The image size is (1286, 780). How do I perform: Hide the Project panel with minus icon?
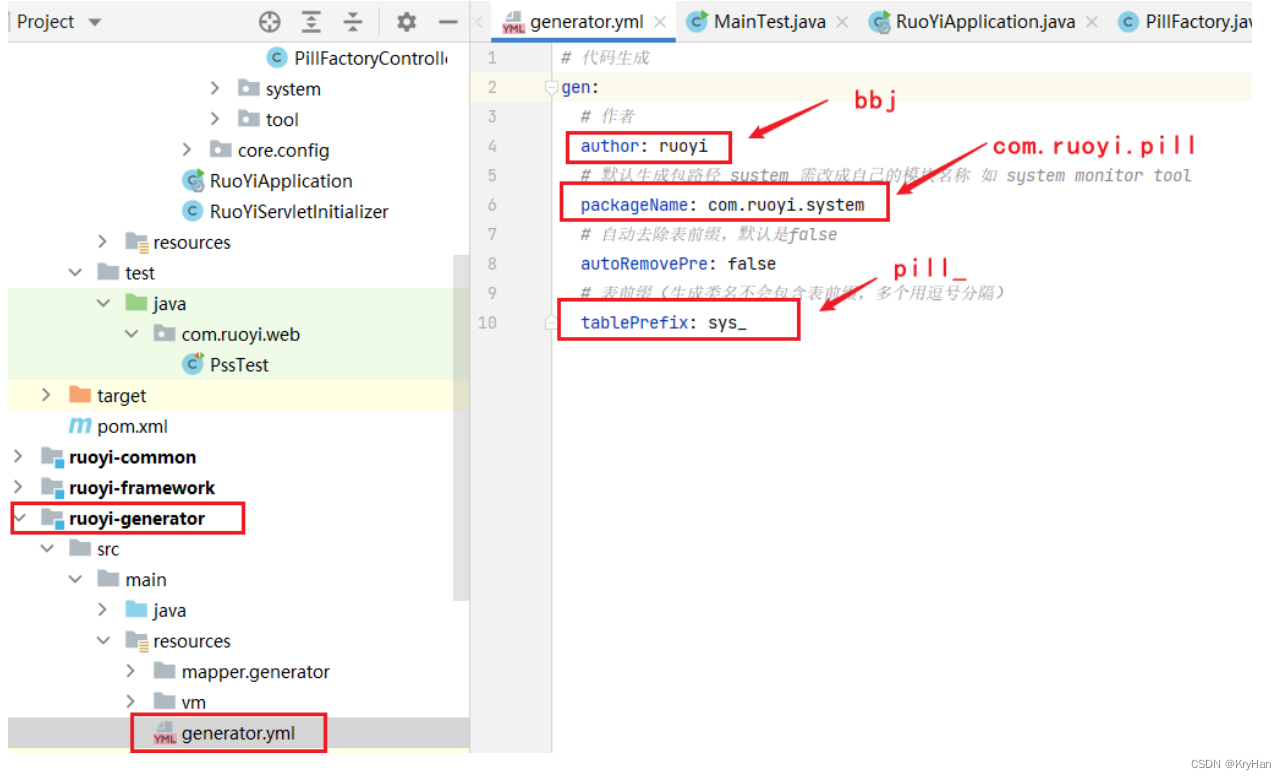[448, 22]
